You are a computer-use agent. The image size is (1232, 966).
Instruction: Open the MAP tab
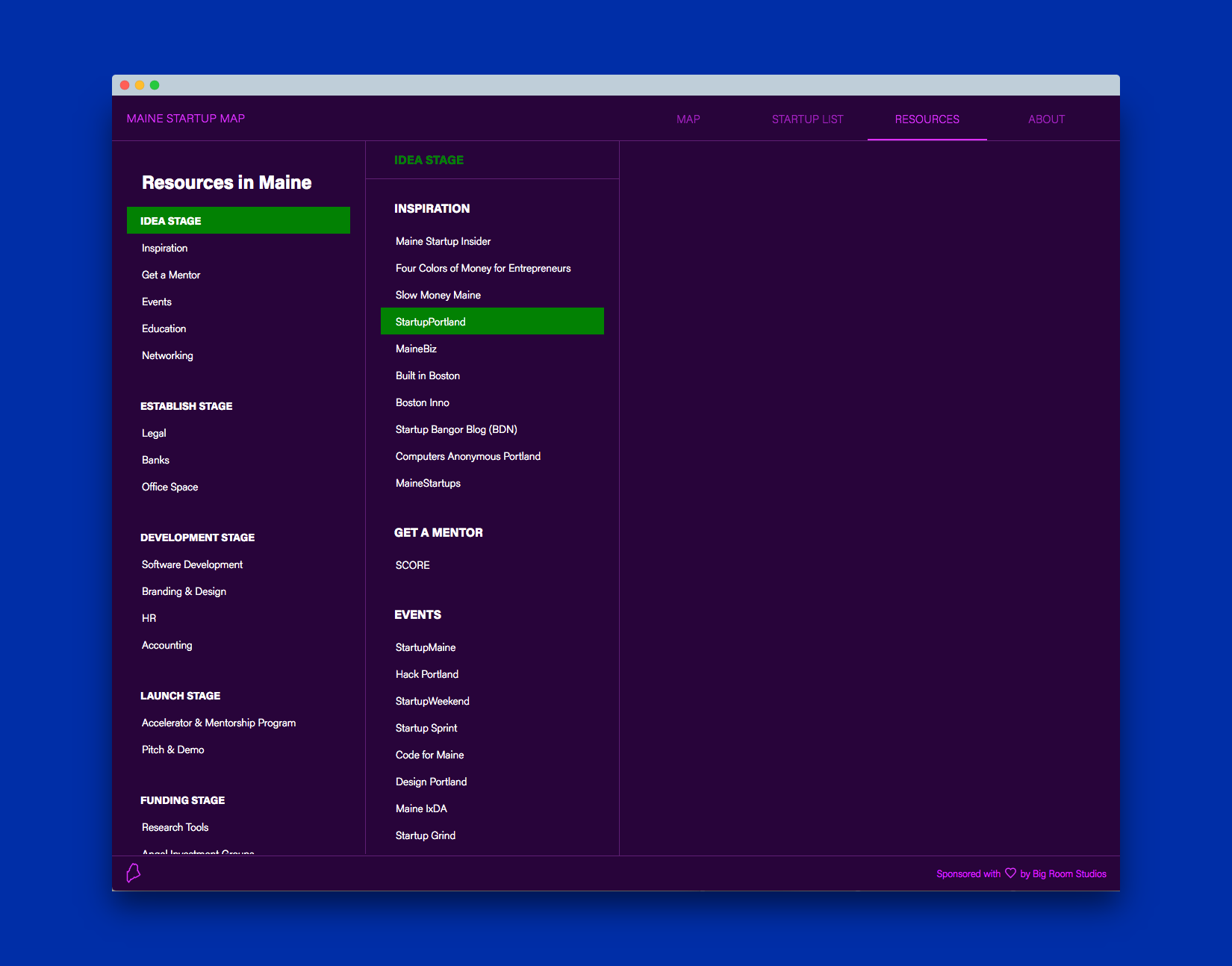688,119
